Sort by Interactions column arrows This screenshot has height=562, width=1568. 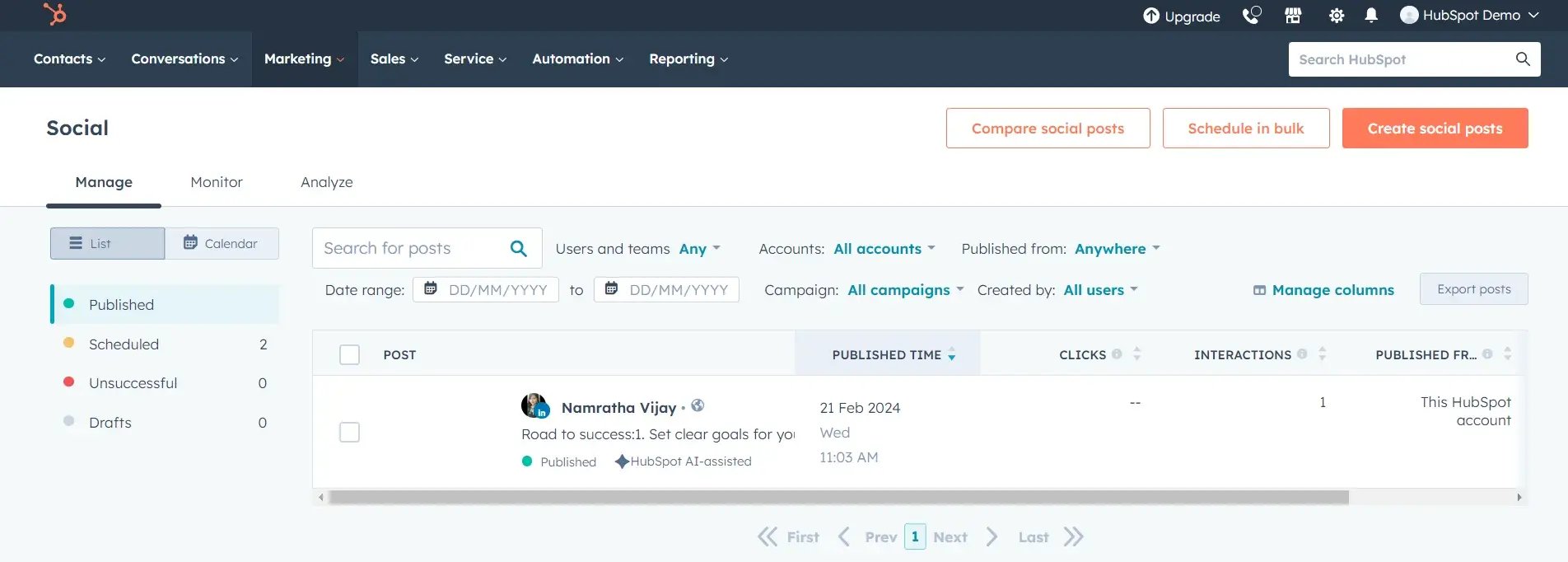pos(1323,354)
